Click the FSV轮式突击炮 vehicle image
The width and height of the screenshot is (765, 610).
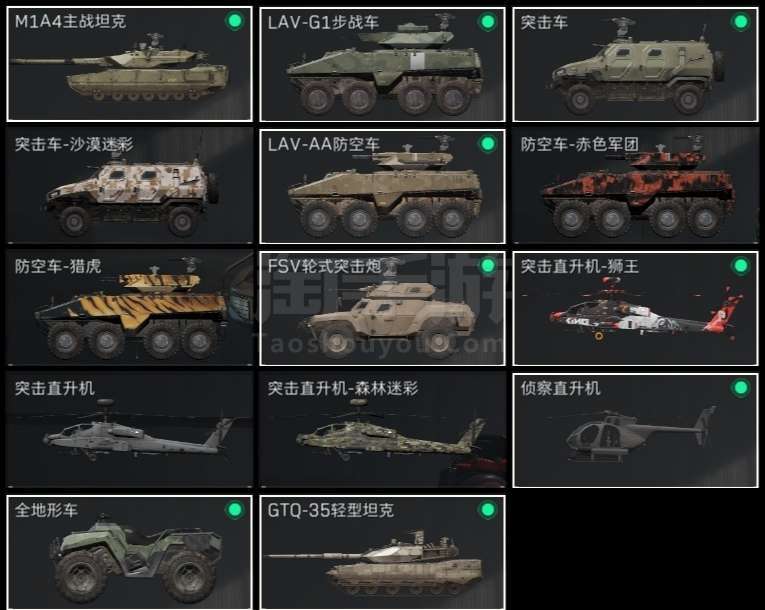(x=390, y=317)
